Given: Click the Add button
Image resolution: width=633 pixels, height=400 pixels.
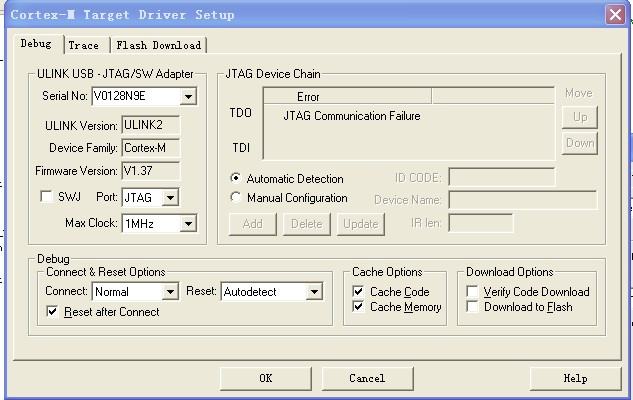Looking at the screenshot, I should (x=253, y=224).
